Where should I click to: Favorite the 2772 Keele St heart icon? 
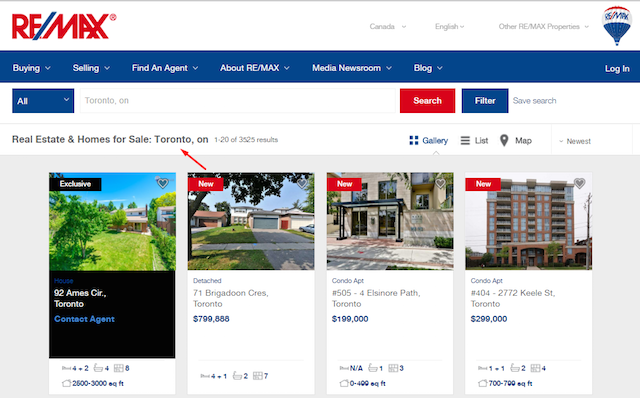coord(579,183)
